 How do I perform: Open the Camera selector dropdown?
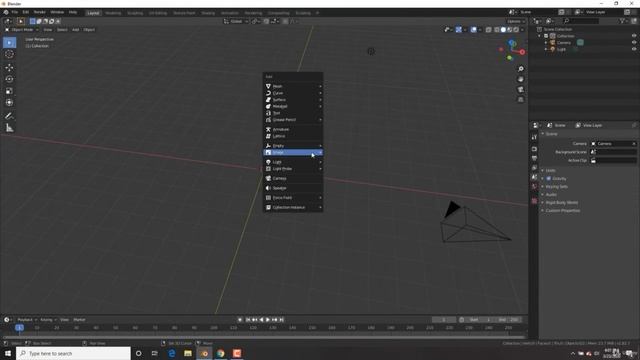pyautogui.click(x=613, y=144)
